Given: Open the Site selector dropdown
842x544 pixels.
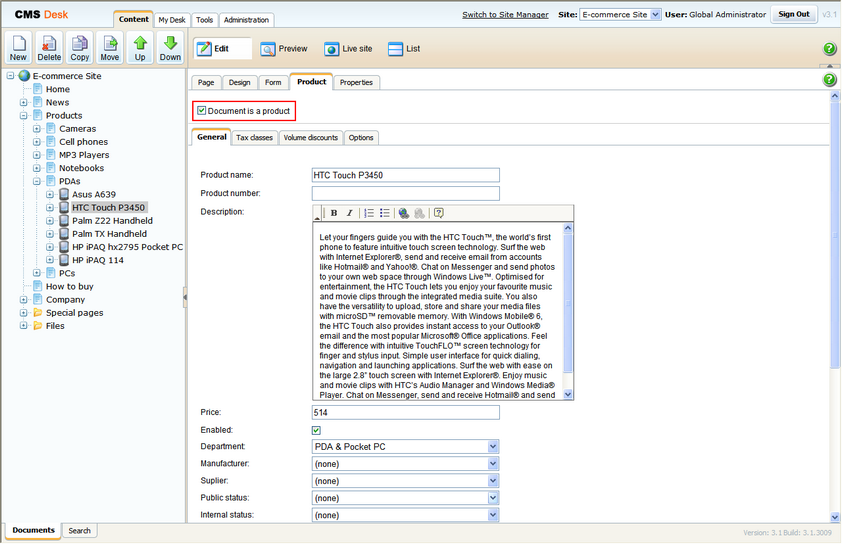Looking at the screenshot, I should click(x=620, y=14).
